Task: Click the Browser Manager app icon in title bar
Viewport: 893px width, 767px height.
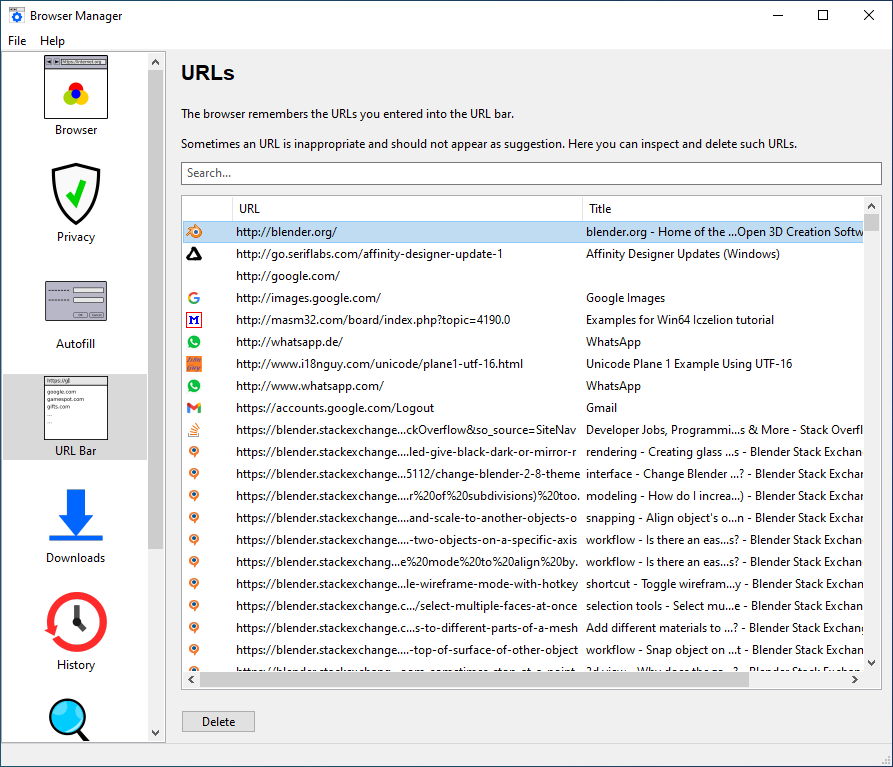Action: pos(17,15)
